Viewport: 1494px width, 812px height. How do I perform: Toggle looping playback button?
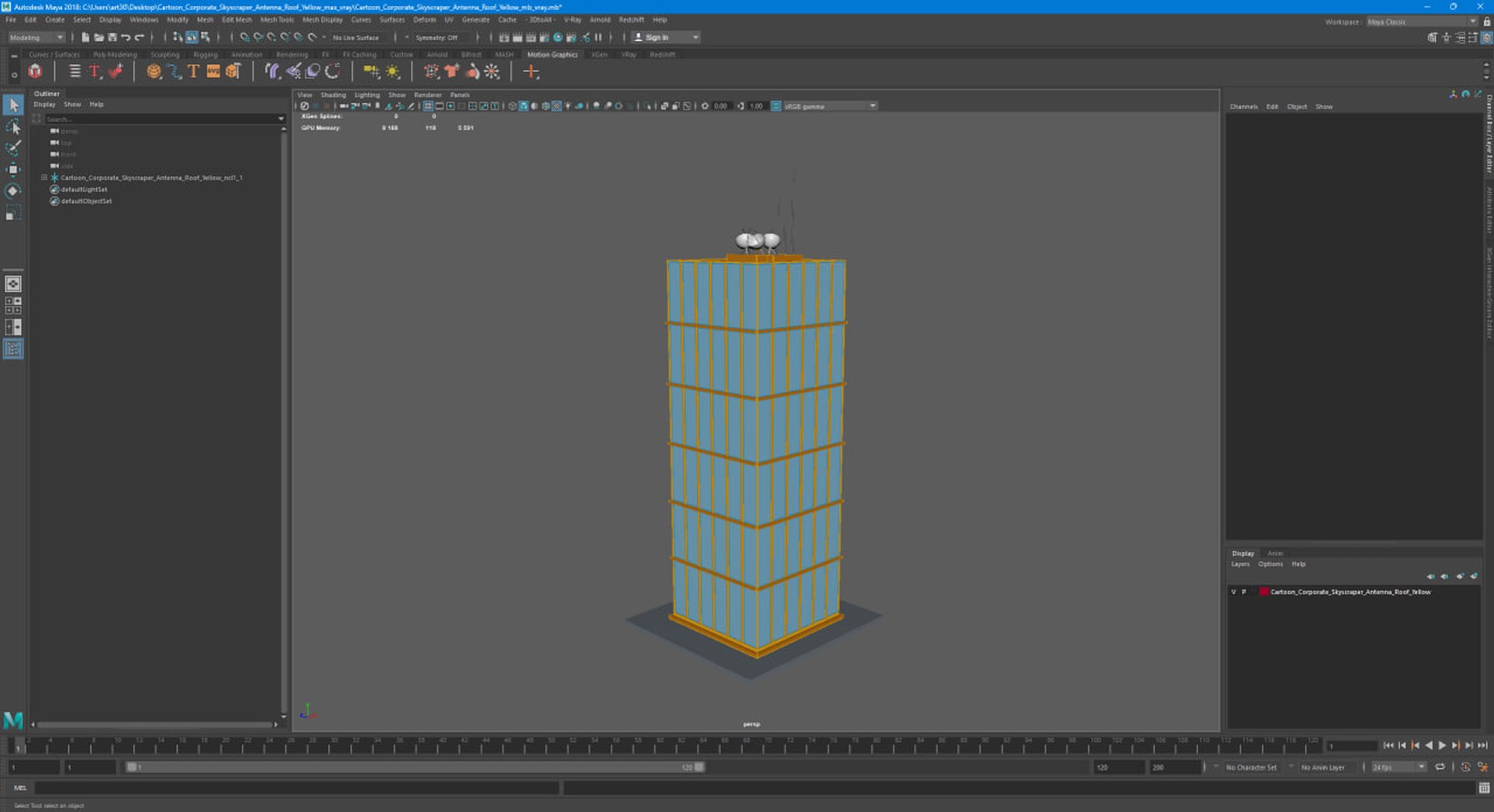1440,767
